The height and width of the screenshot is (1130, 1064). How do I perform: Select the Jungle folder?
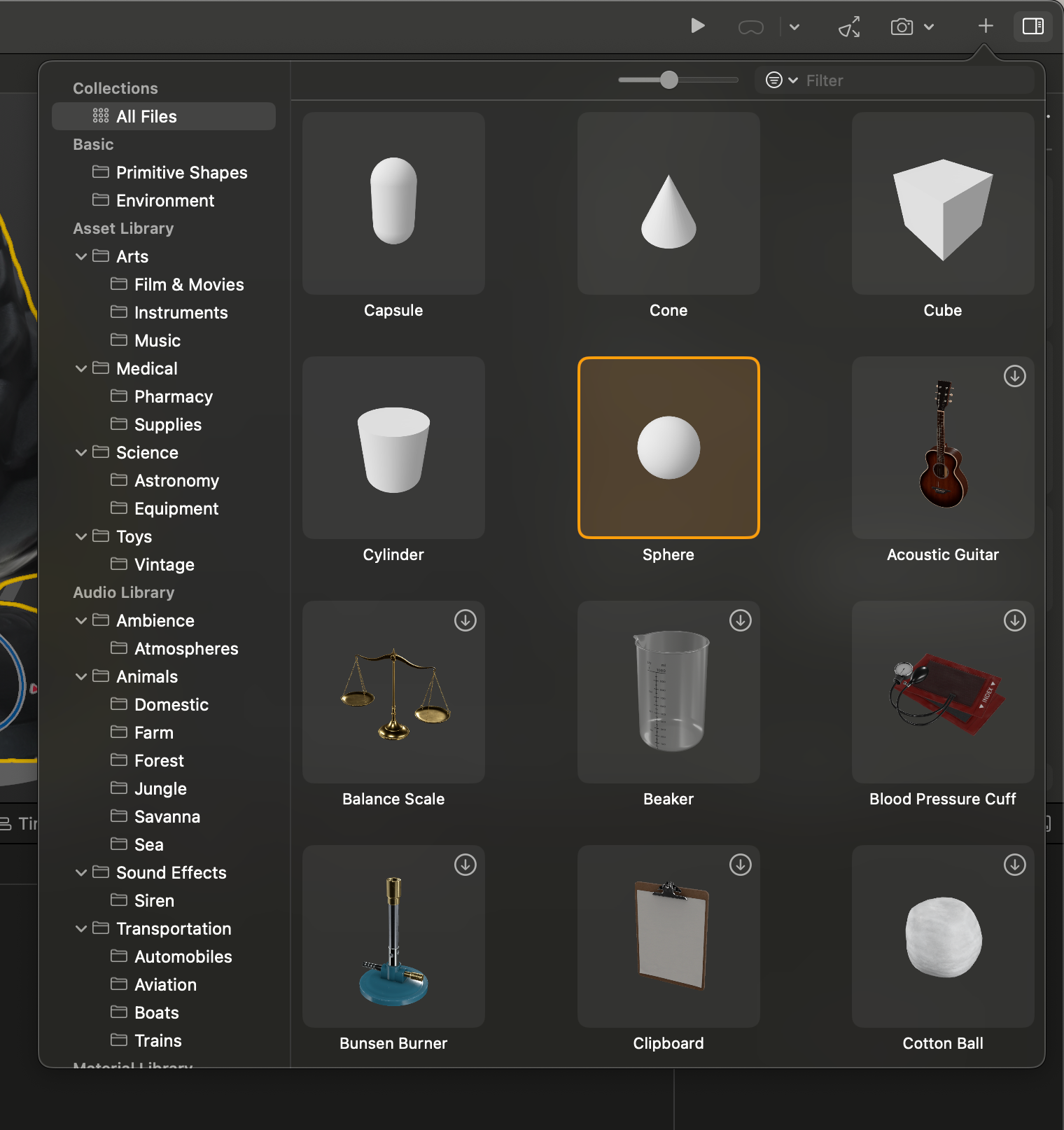[x=148, y=788]
